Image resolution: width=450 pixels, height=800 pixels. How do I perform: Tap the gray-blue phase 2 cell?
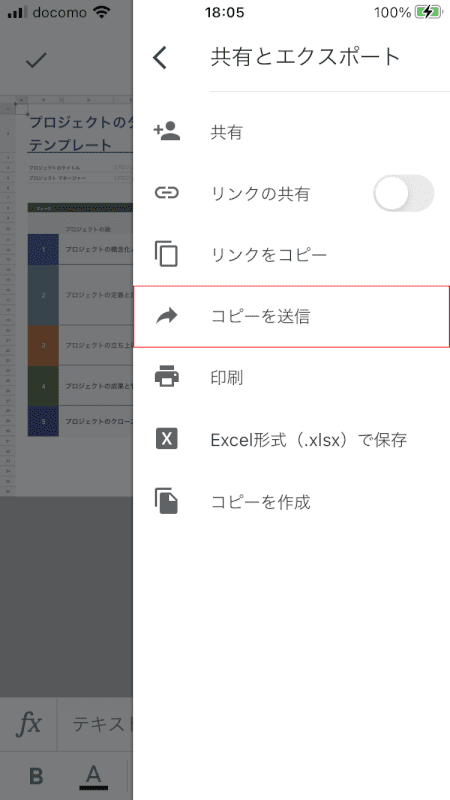coord(43,295)
